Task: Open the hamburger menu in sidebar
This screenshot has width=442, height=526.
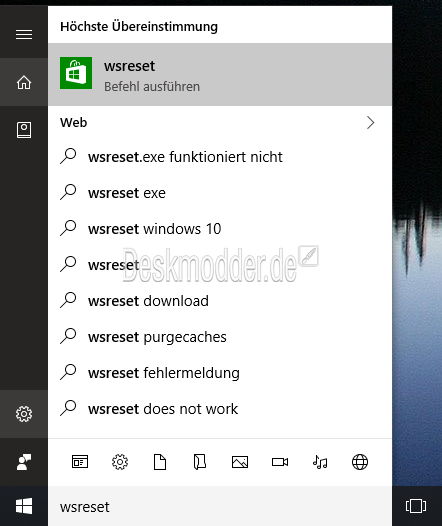Action: (24, 34)
